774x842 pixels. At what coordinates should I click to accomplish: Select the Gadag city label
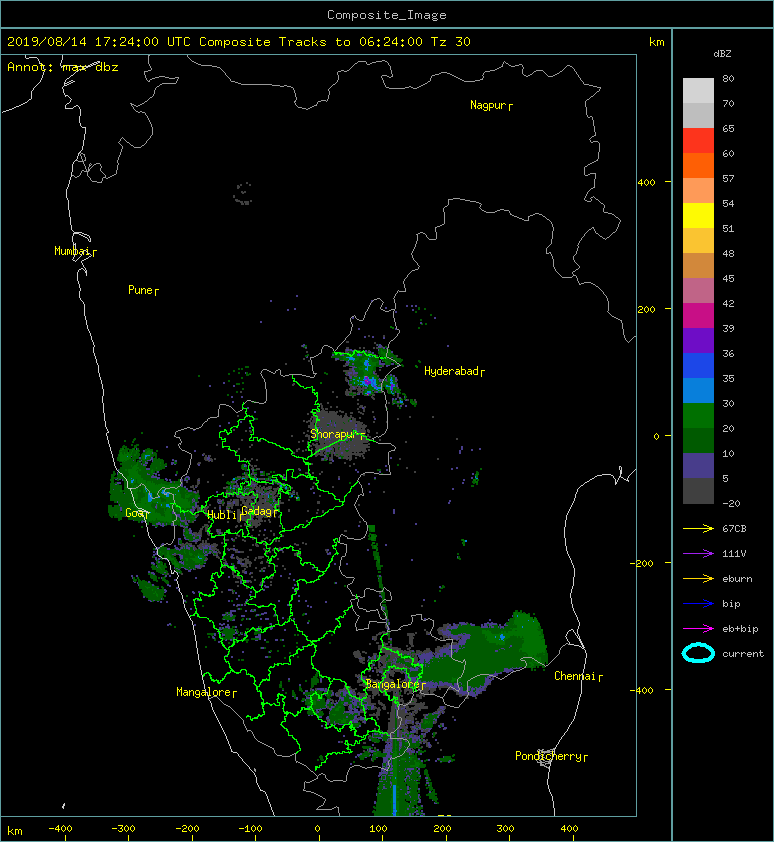point(257,511)
